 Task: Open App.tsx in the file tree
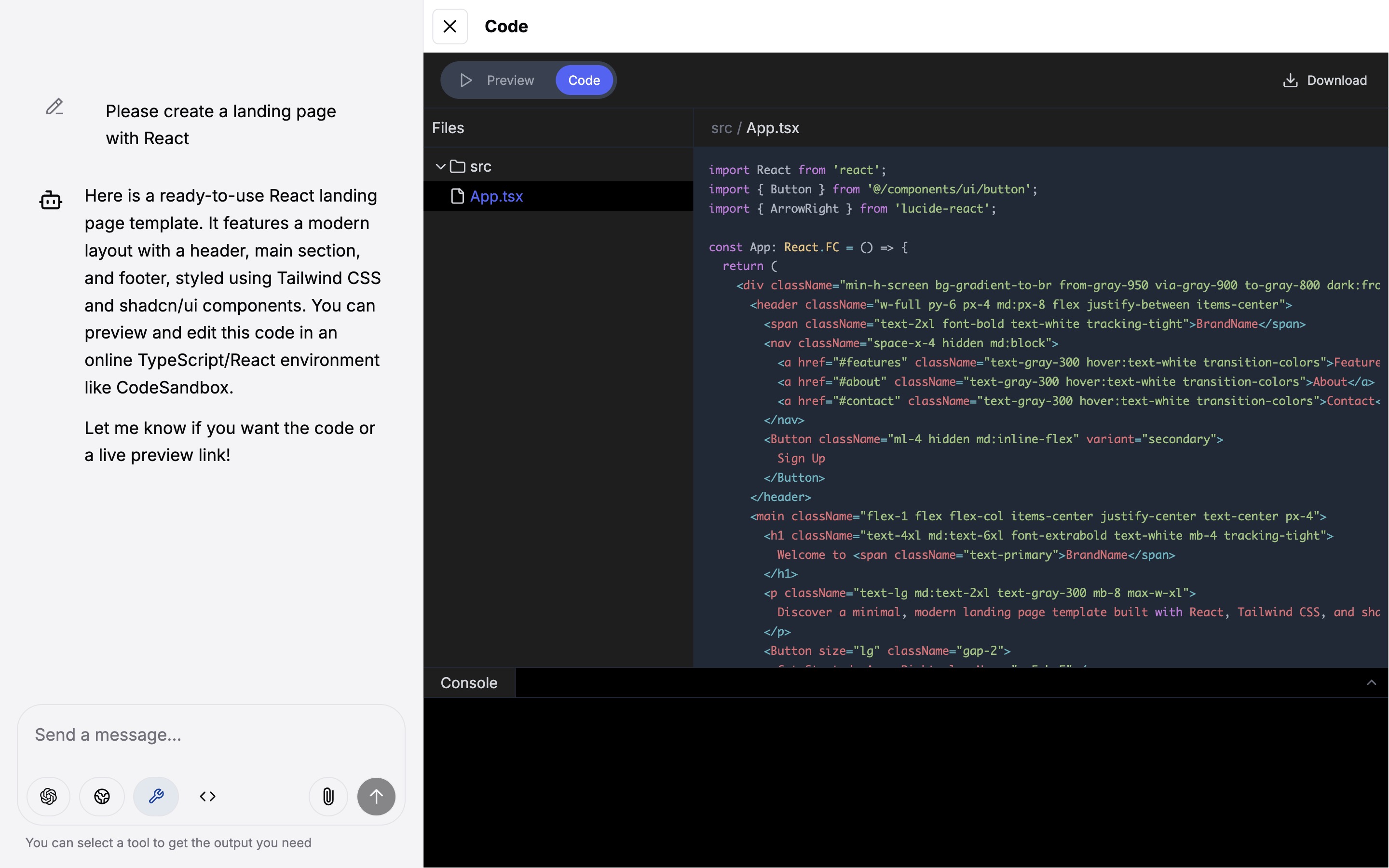558,196
